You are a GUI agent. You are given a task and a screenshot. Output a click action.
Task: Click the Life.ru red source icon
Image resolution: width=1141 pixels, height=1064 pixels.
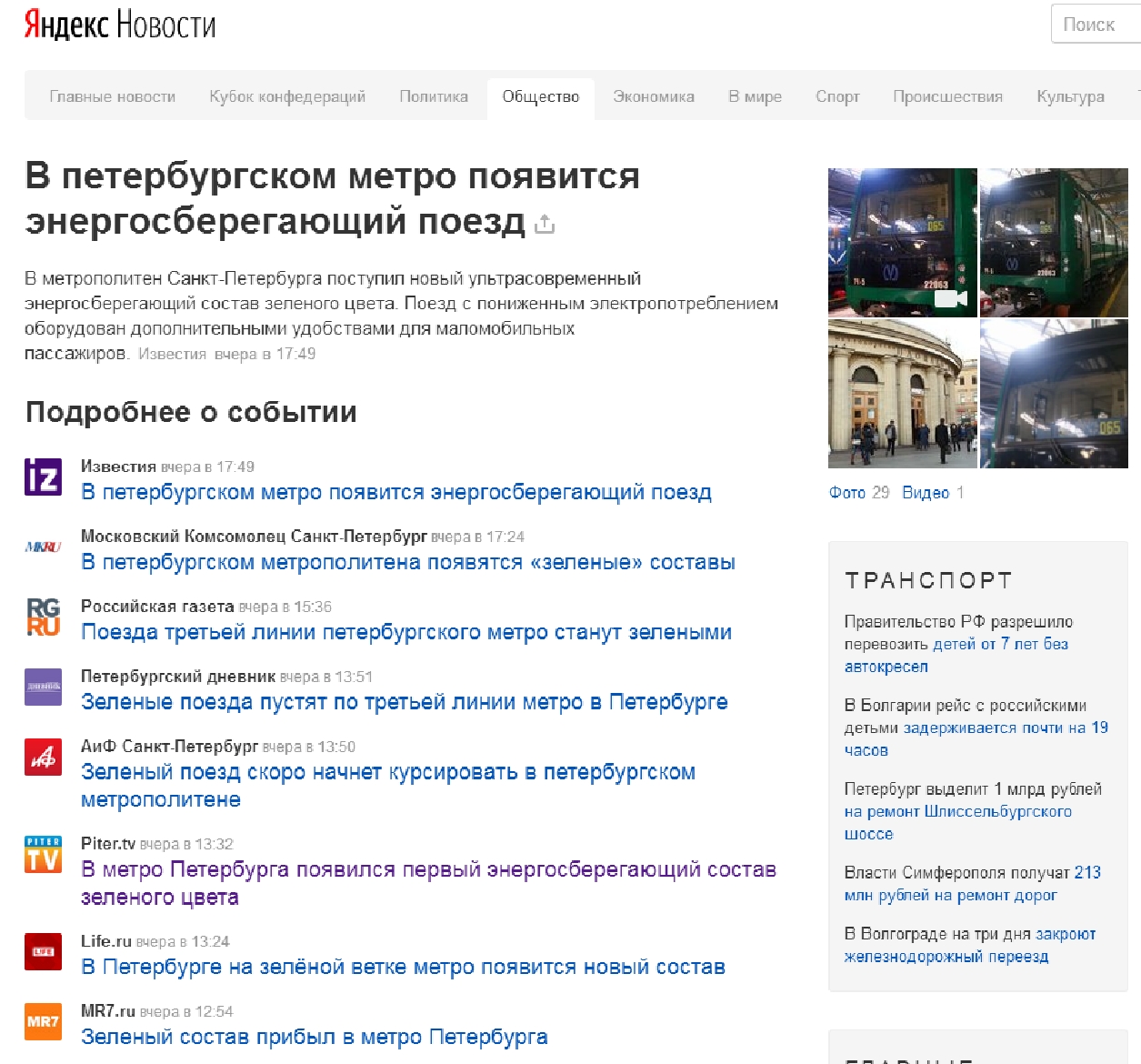click(43, 951)
